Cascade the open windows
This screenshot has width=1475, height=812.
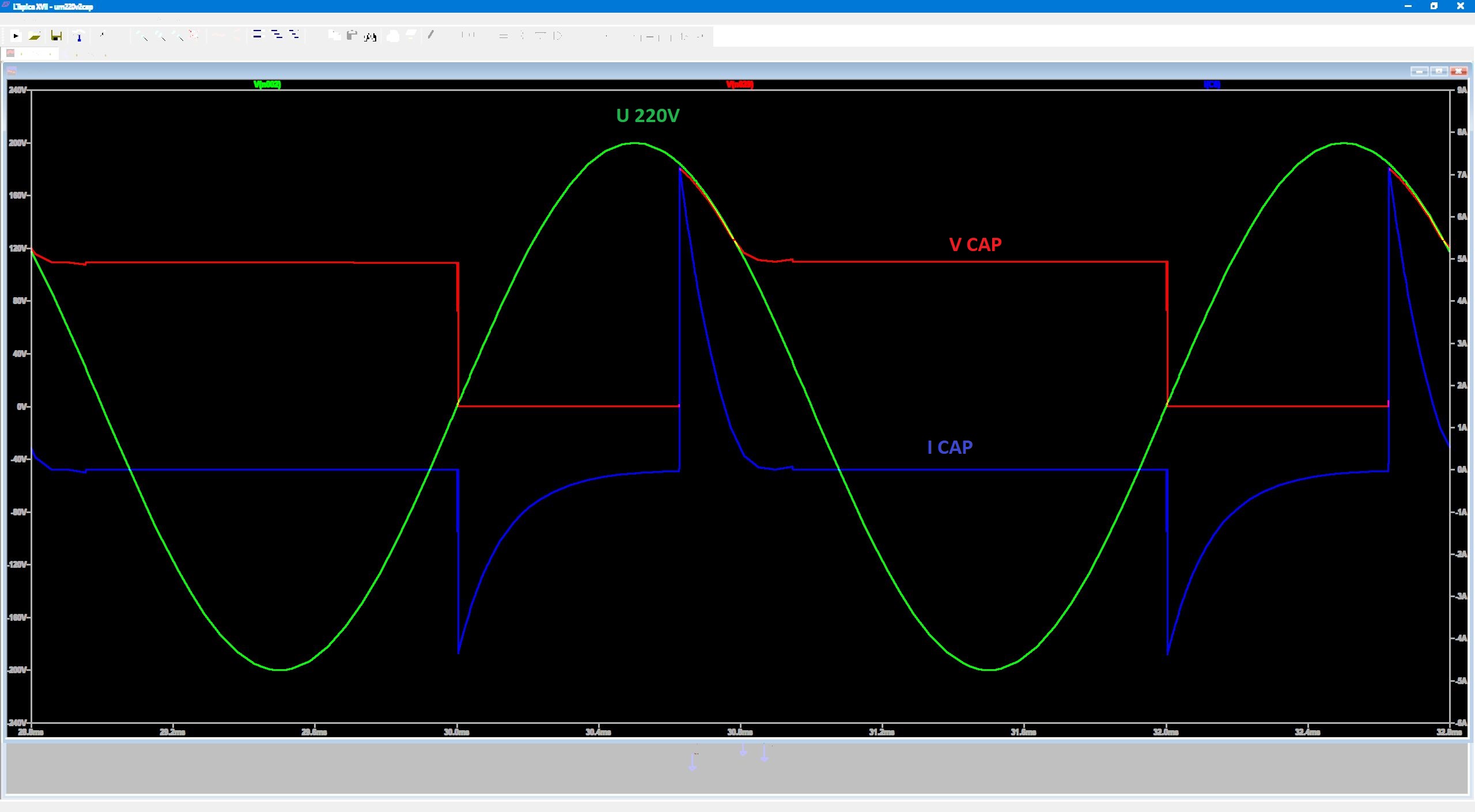(x=294, y=35)
